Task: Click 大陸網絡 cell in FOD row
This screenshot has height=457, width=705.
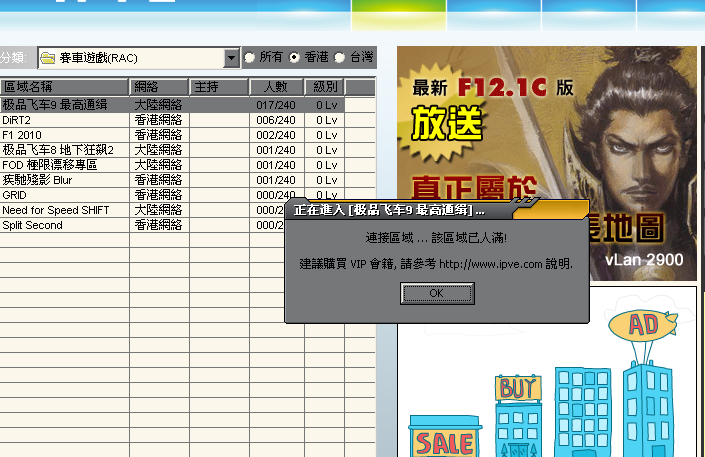Action: pos(159,165)
